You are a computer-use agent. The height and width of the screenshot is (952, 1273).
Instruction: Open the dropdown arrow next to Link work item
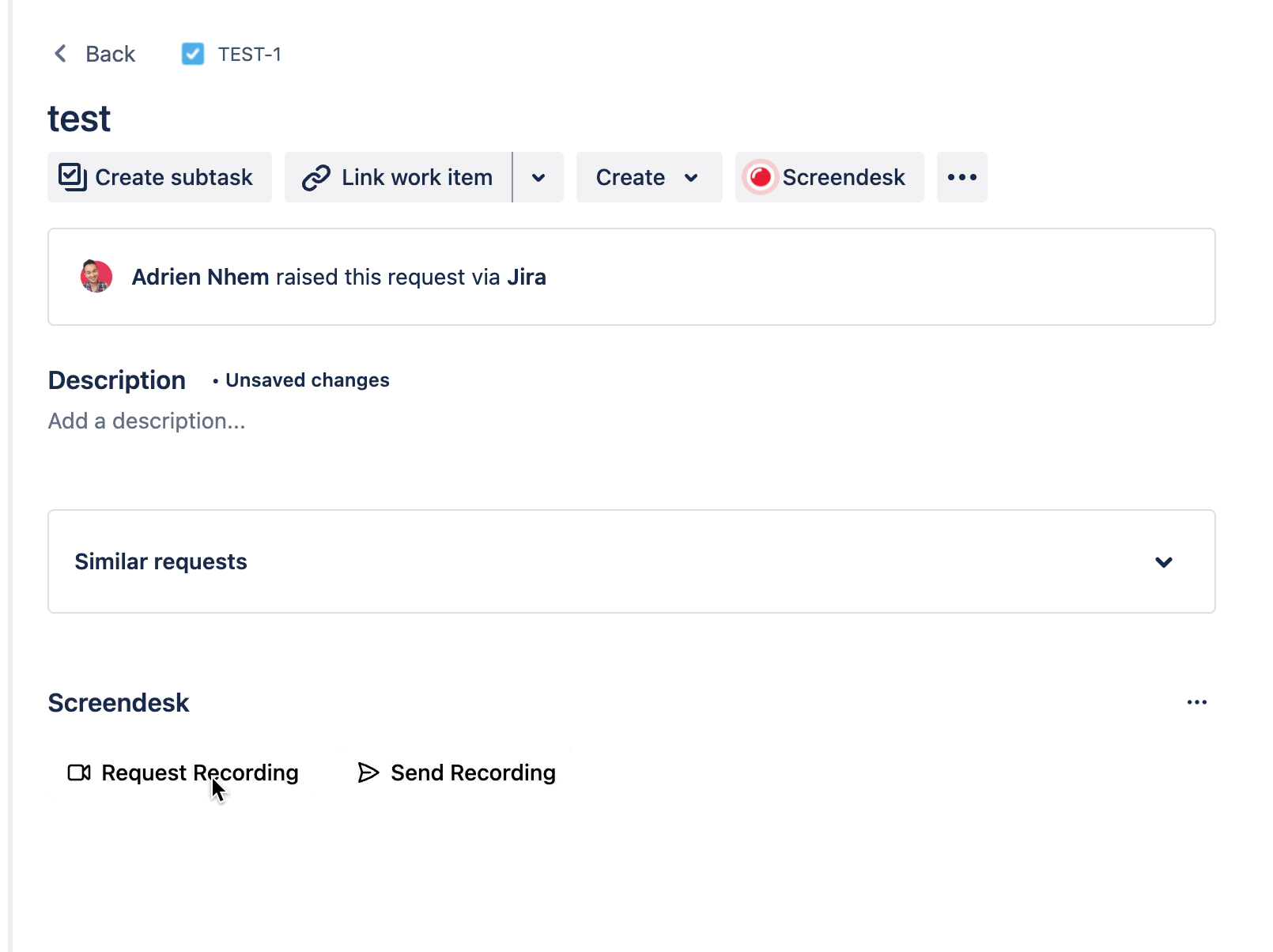click(x=538, y=177)
